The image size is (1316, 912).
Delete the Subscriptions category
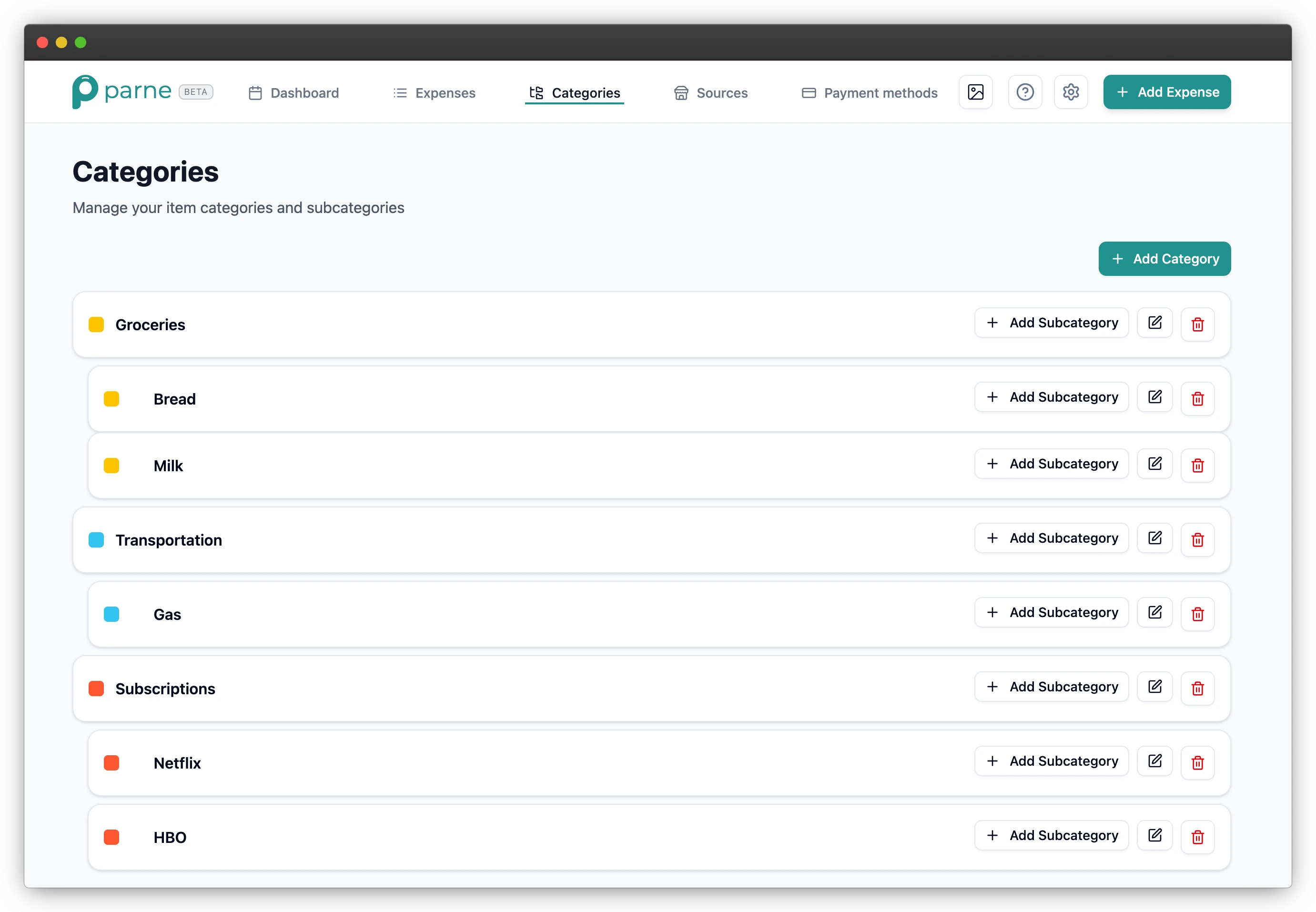point(1198,688)
